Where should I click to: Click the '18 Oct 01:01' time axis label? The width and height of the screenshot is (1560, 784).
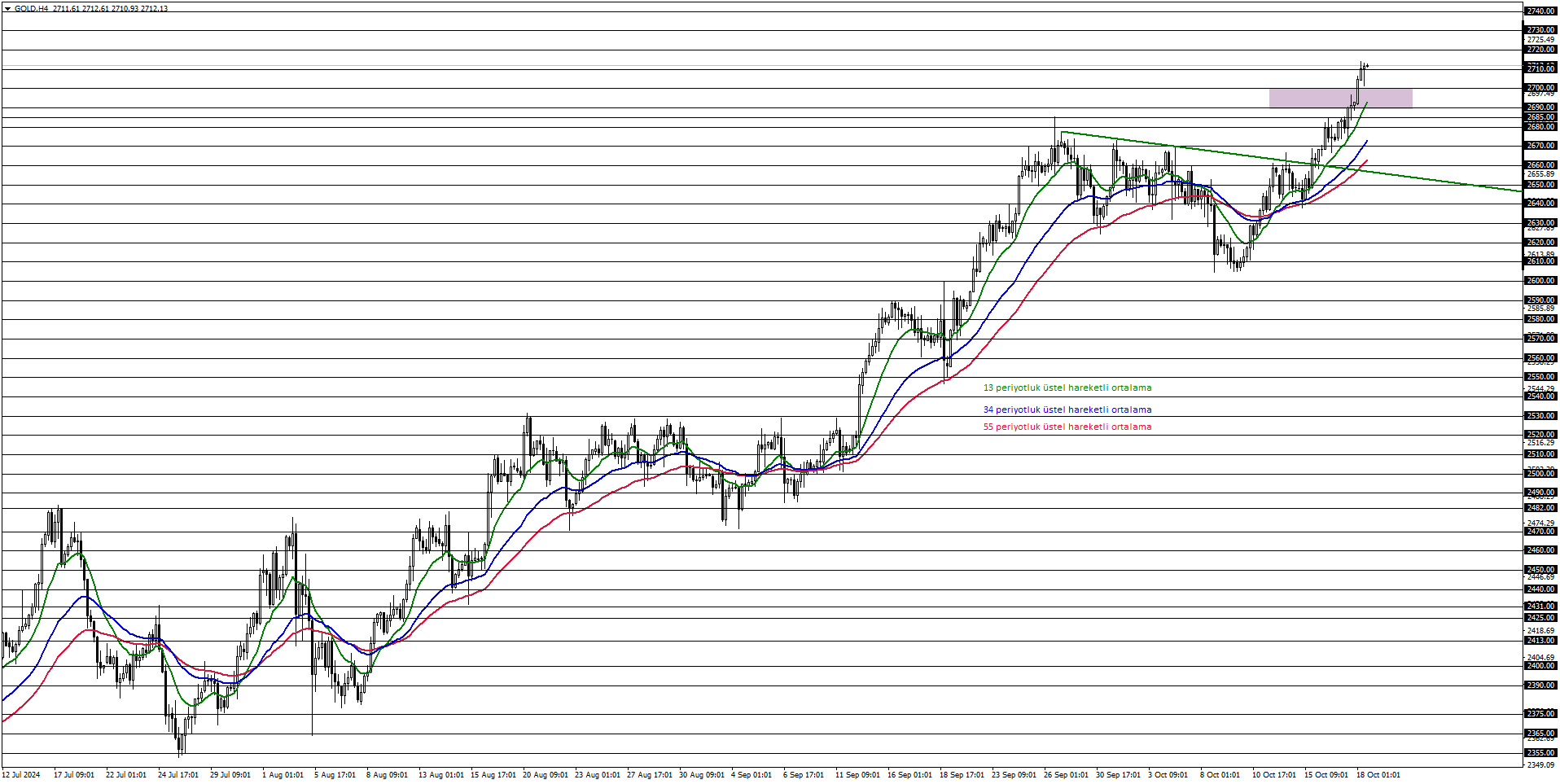1378,775
